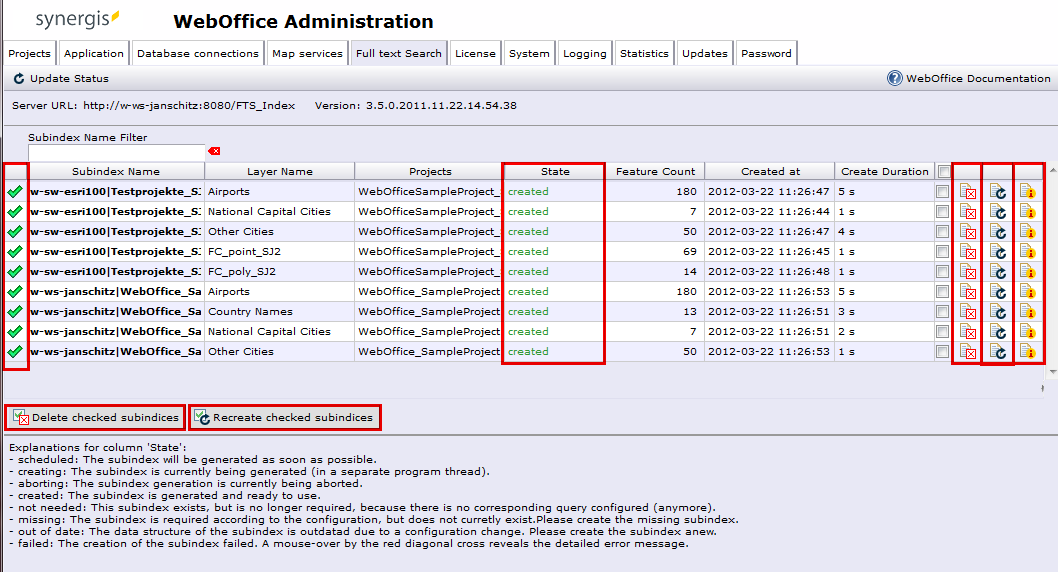1058x572 pixels.
Task: Click the '2012-03-22 11:26:48' timestamp cell
Action: coord(769,272)
